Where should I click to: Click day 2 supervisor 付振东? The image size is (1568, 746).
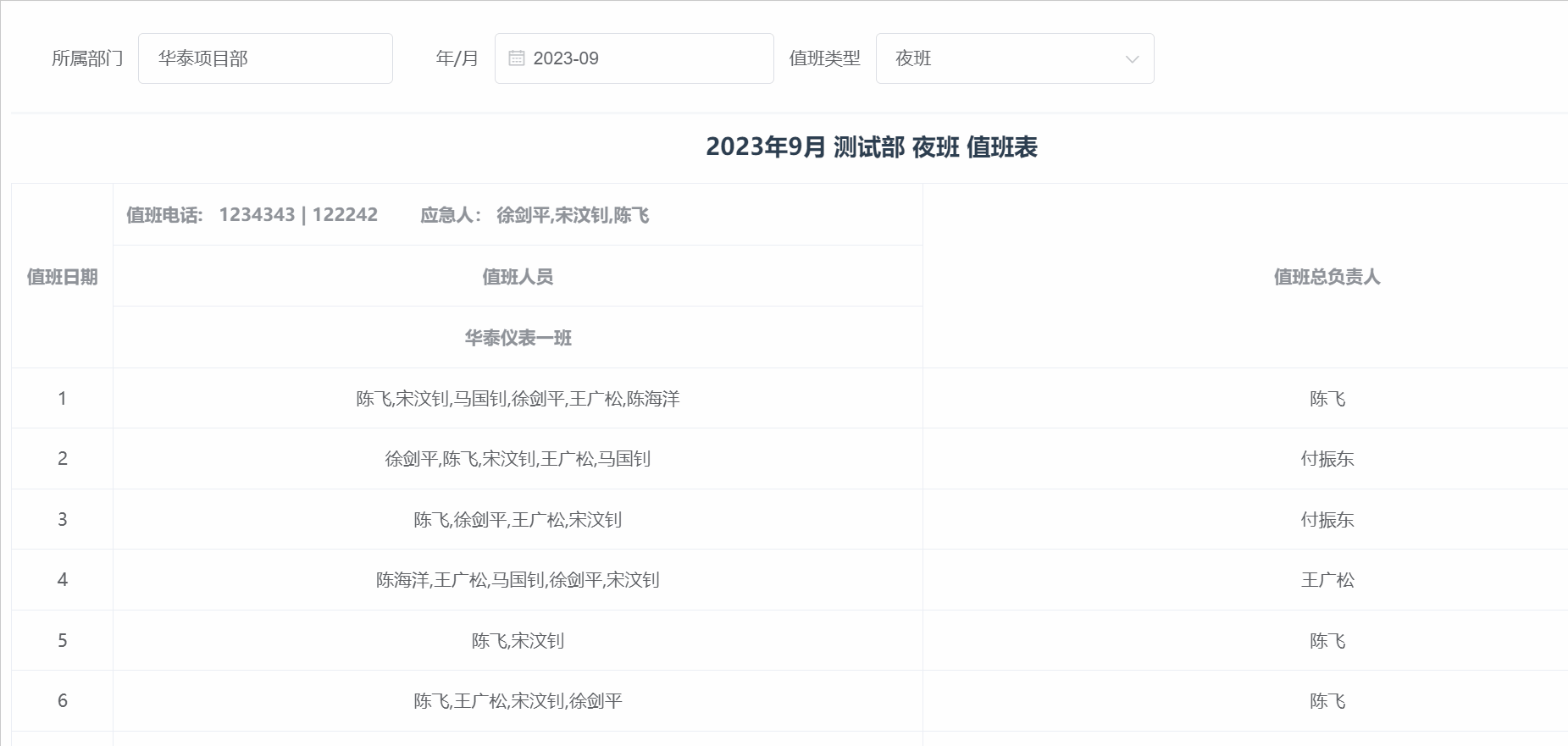pos(1327,459)
